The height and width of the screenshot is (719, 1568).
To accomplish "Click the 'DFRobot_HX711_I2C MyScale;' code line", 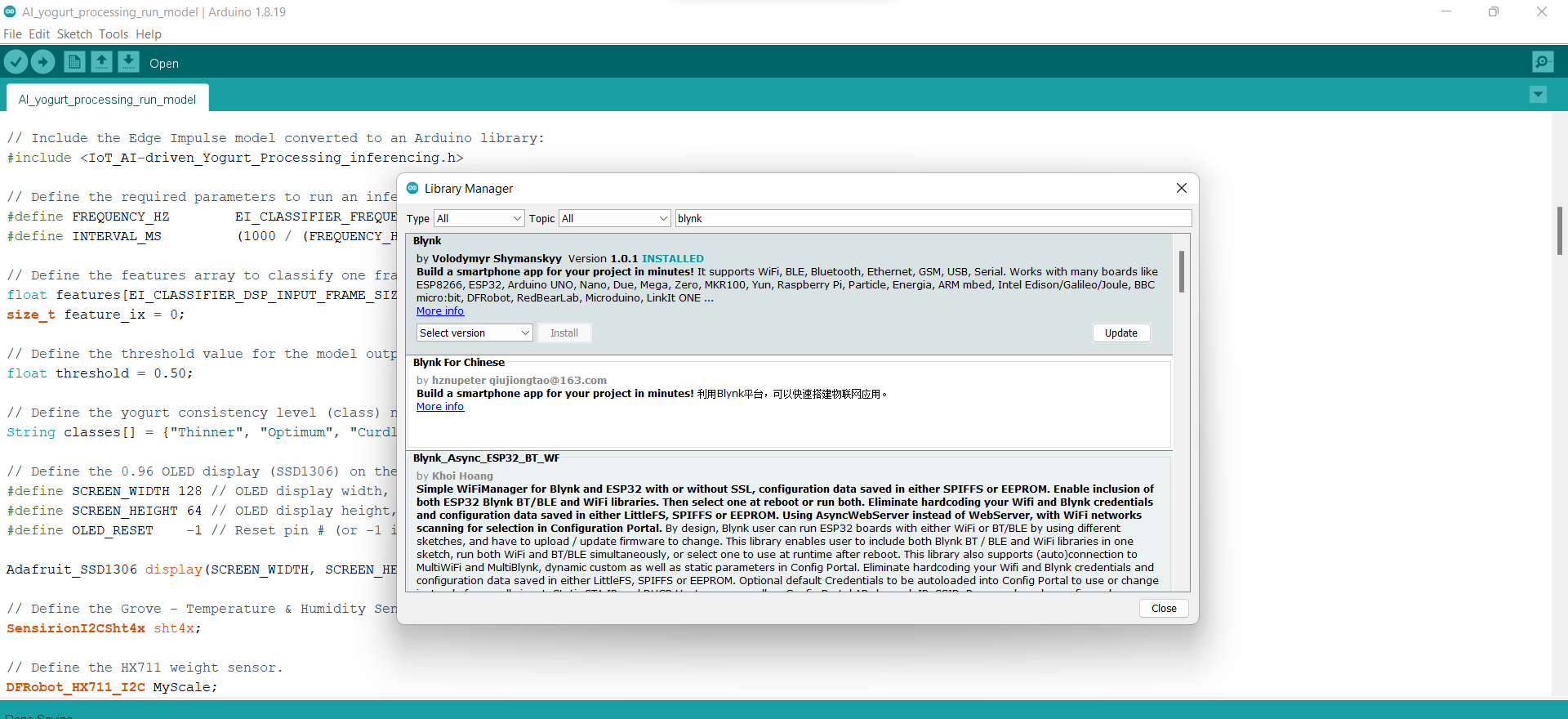I will (x=112, y=687).
